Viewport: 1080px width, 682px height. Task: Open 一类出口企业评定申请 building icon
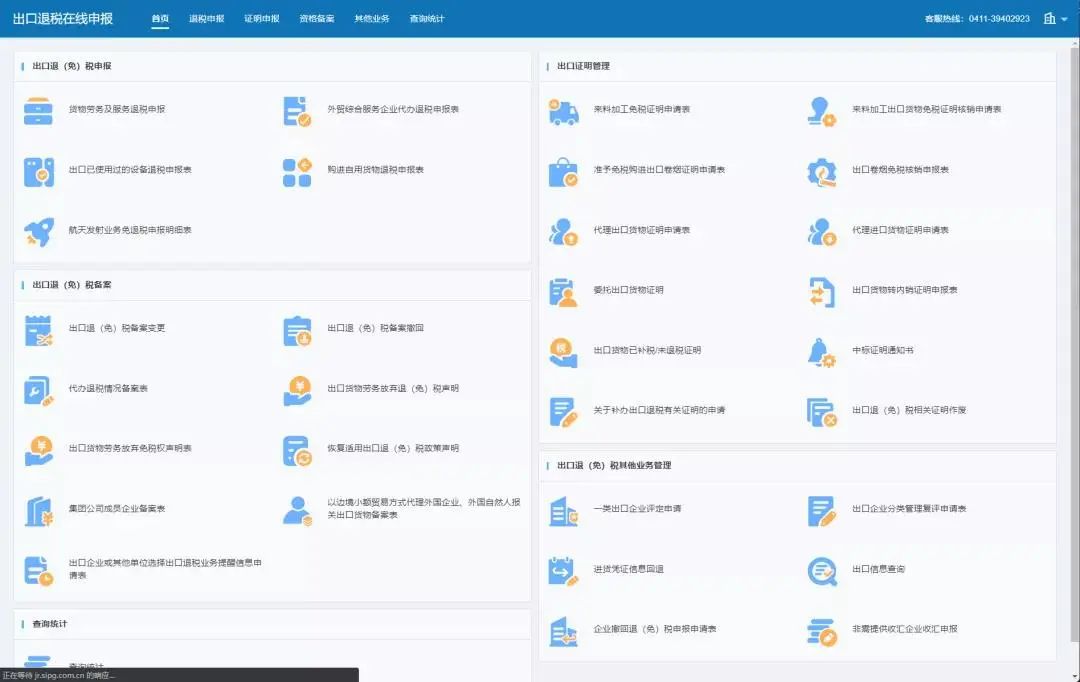[563, 511]
